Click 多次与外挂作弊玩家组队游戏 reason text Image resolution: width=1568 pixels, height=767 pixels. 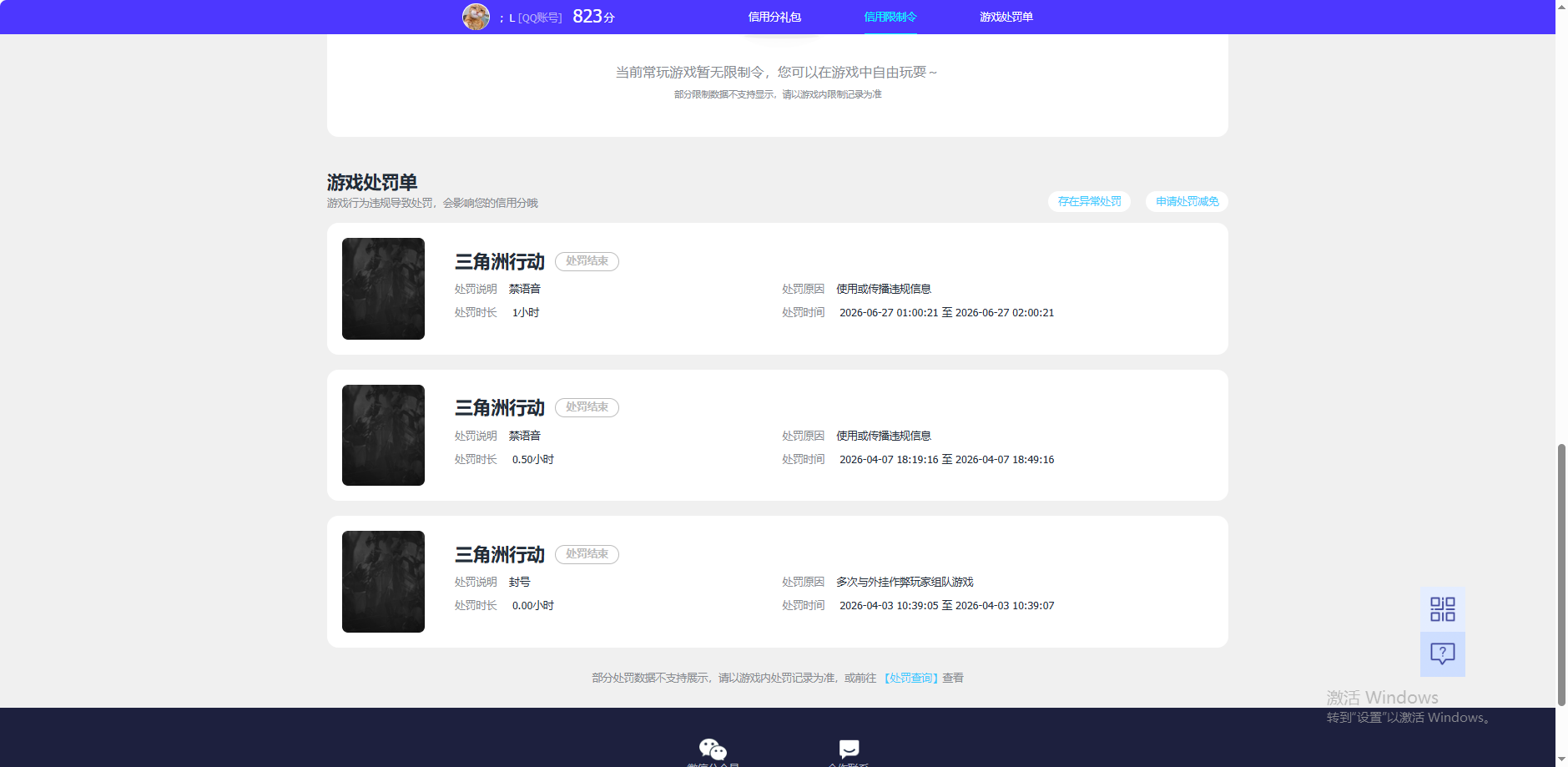click(x=905, y=582)
